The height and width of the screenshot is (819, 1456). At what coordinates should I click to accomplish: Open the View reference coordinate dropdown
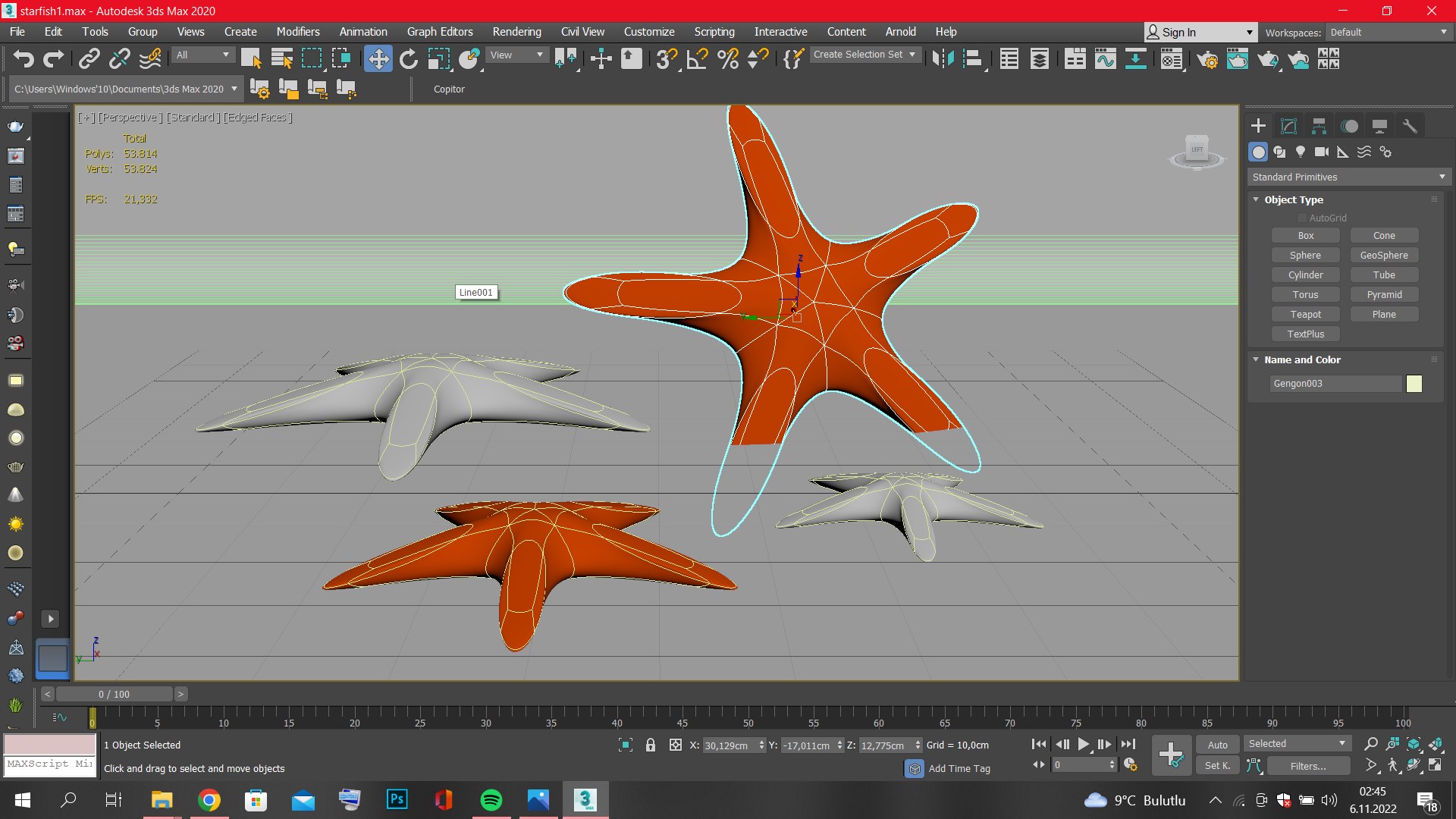[x=516, y=55]
